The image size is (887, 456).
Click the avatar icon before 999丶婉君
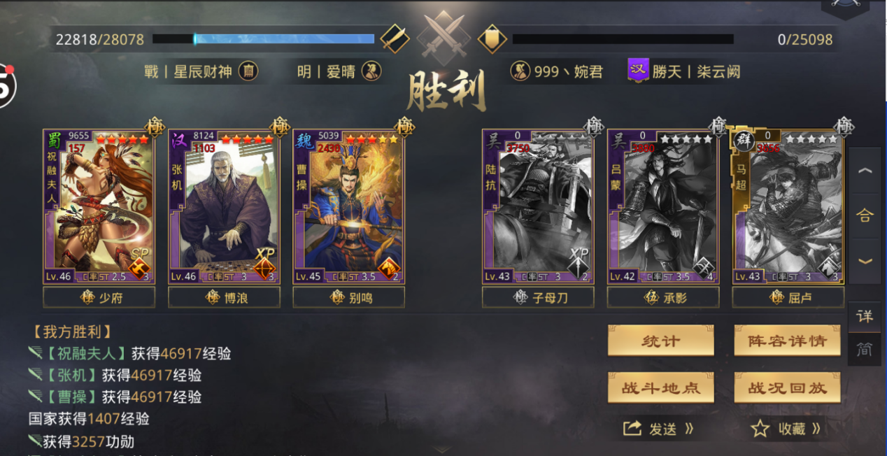click(520, 72)
